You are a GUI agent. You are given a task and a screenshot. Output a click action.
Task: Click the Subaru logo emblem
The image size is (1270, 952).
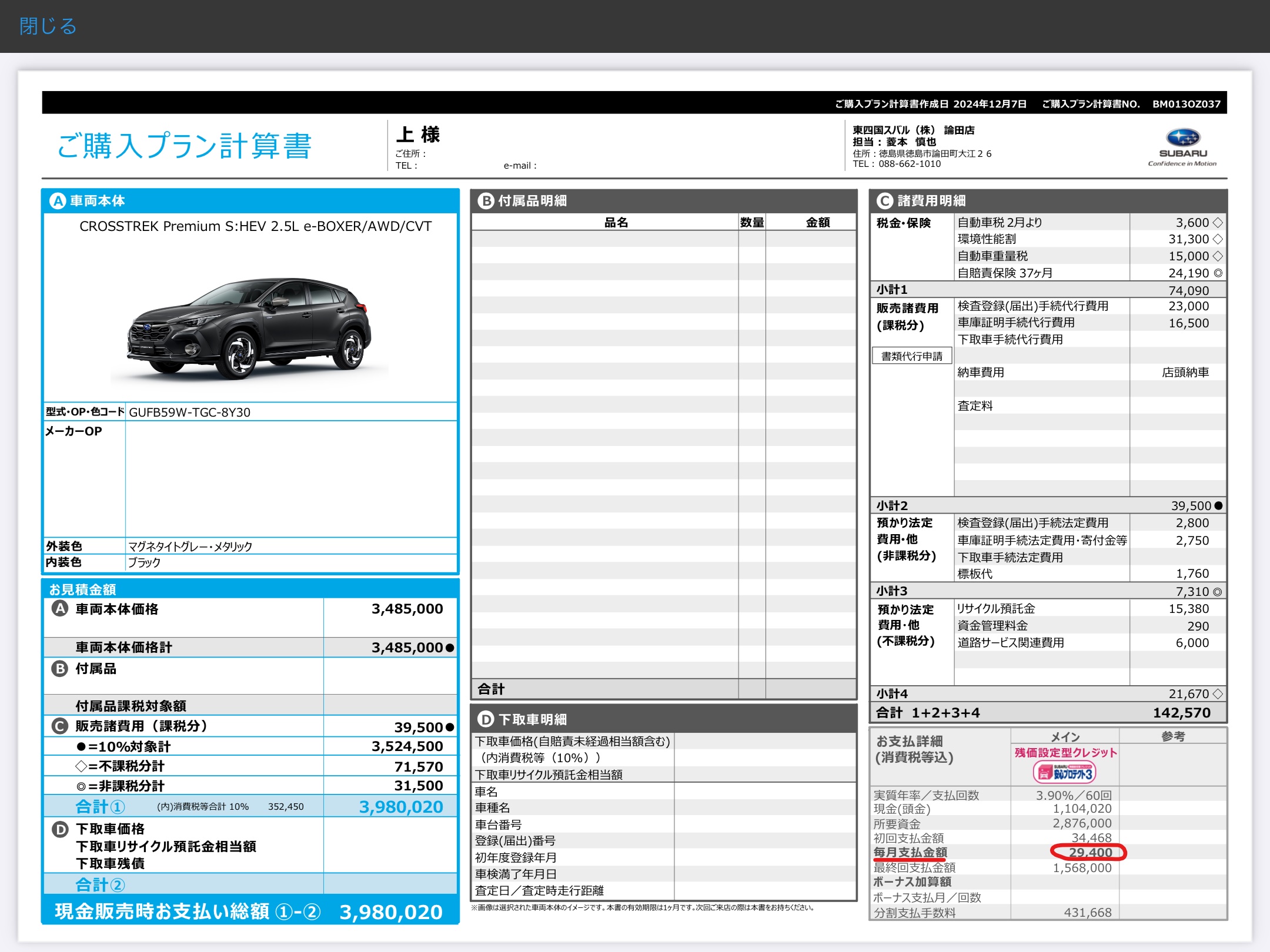pos(1183,138)
